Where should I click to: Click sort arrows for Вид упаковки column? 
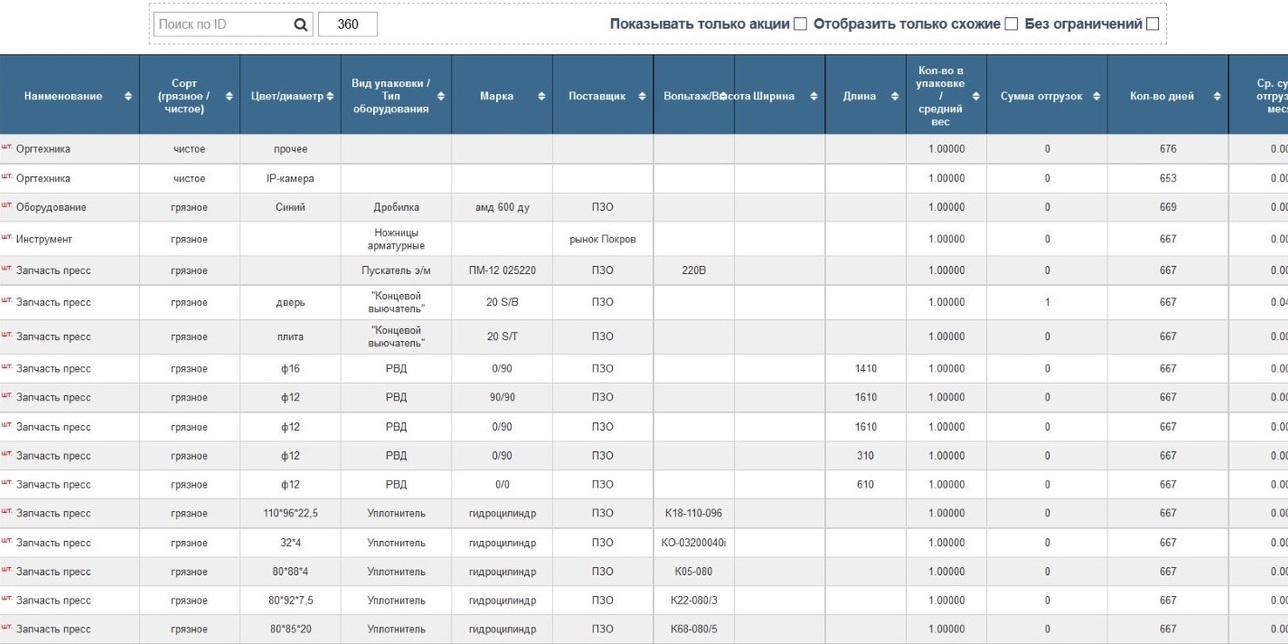tap(441, 96)
